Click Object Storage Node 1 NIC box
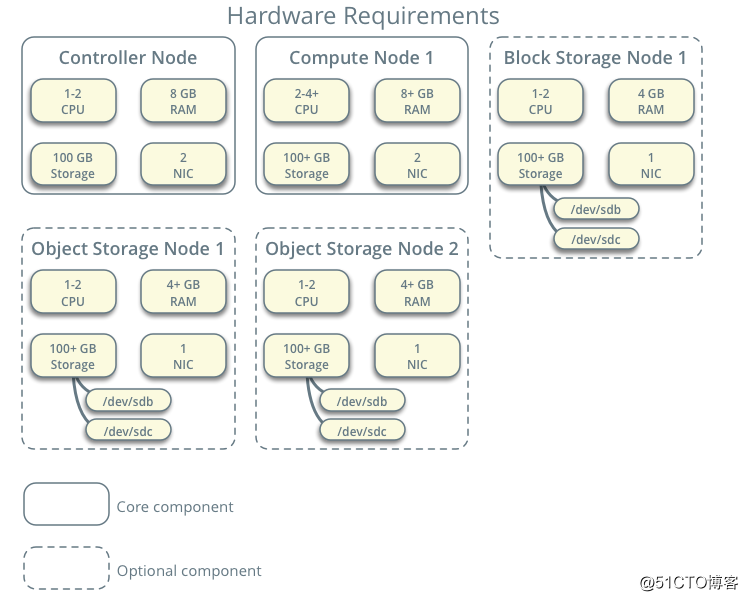This screenshot has height=601, width=748. 183,356
